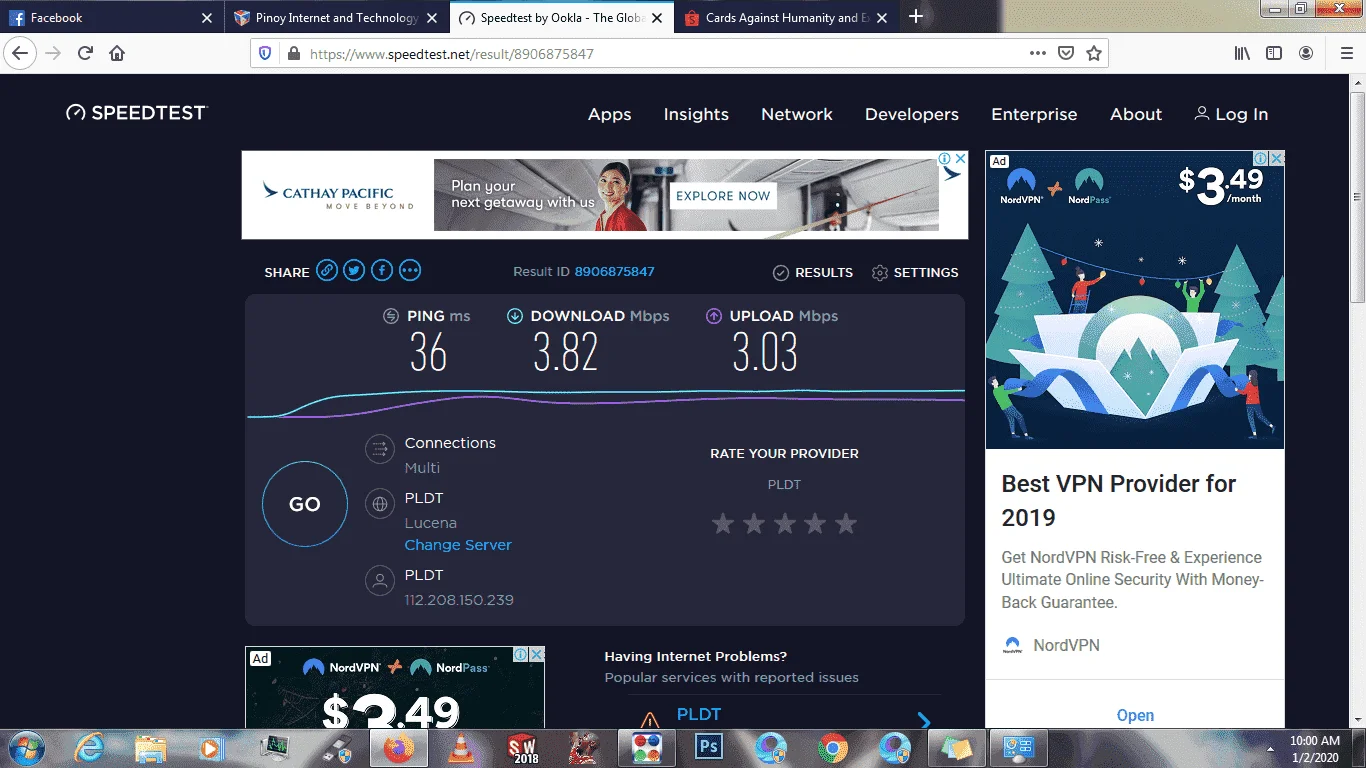The image size is (1366, 768).
Task: Rate PLDT one star
Action: tap(723, 523)
